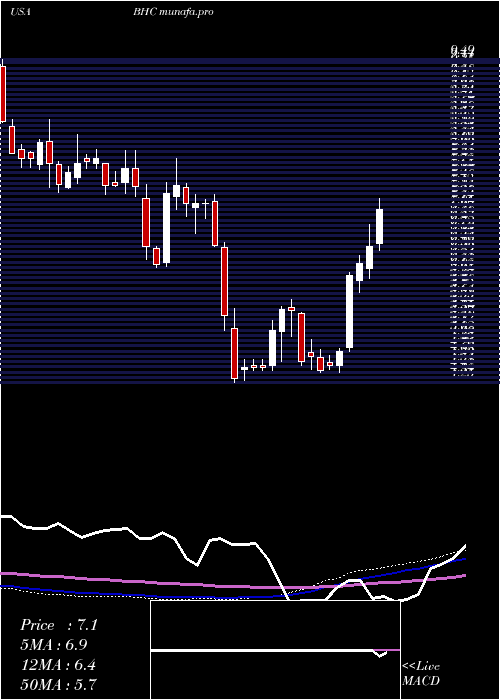Click the last white candlestick on the right
The height and width of the screenshot is (700, 500).
click(380, 225)
